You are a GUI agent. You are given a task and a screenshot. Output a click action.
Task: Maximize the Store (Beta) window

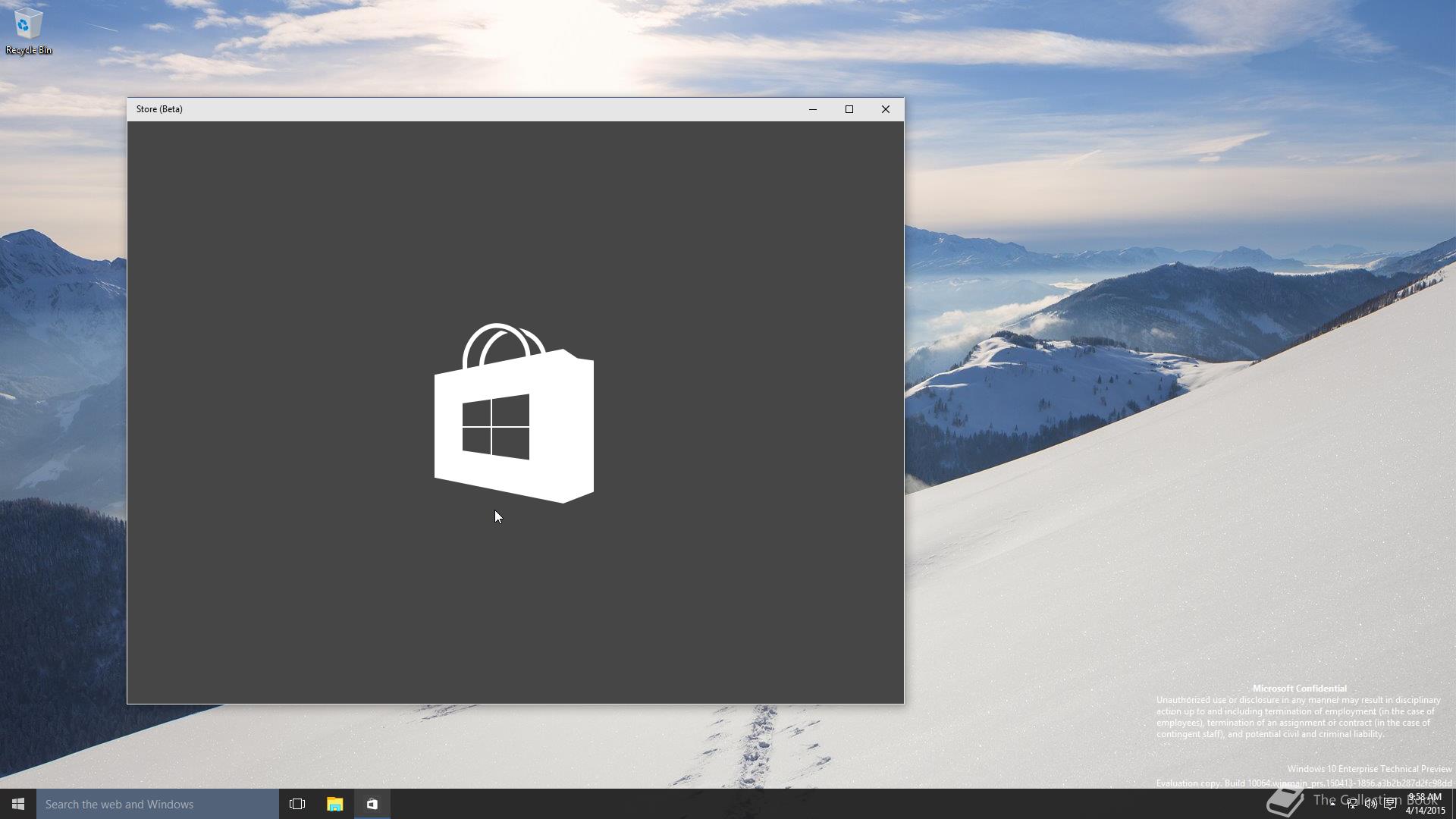coord(849,109)
